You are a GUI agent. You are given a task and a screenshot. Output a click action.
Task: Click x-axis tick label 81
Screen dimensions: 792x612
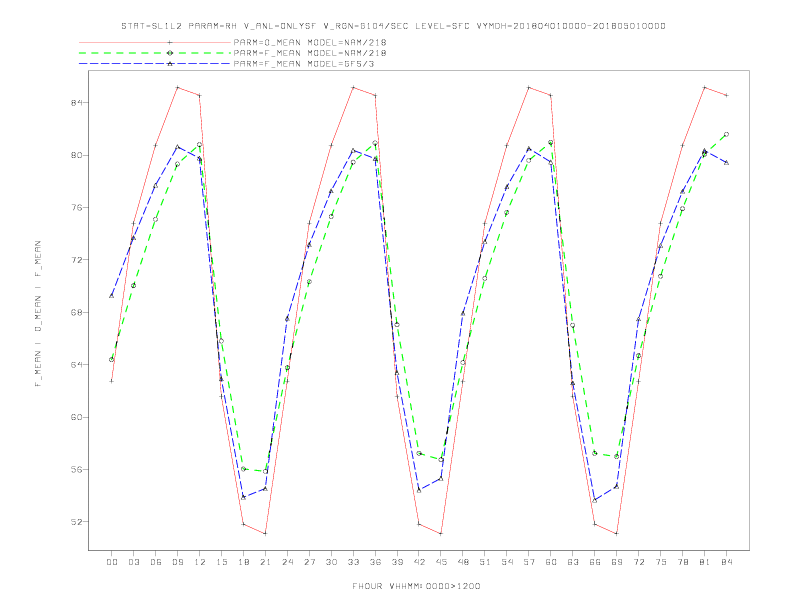(x=705, y=562)
